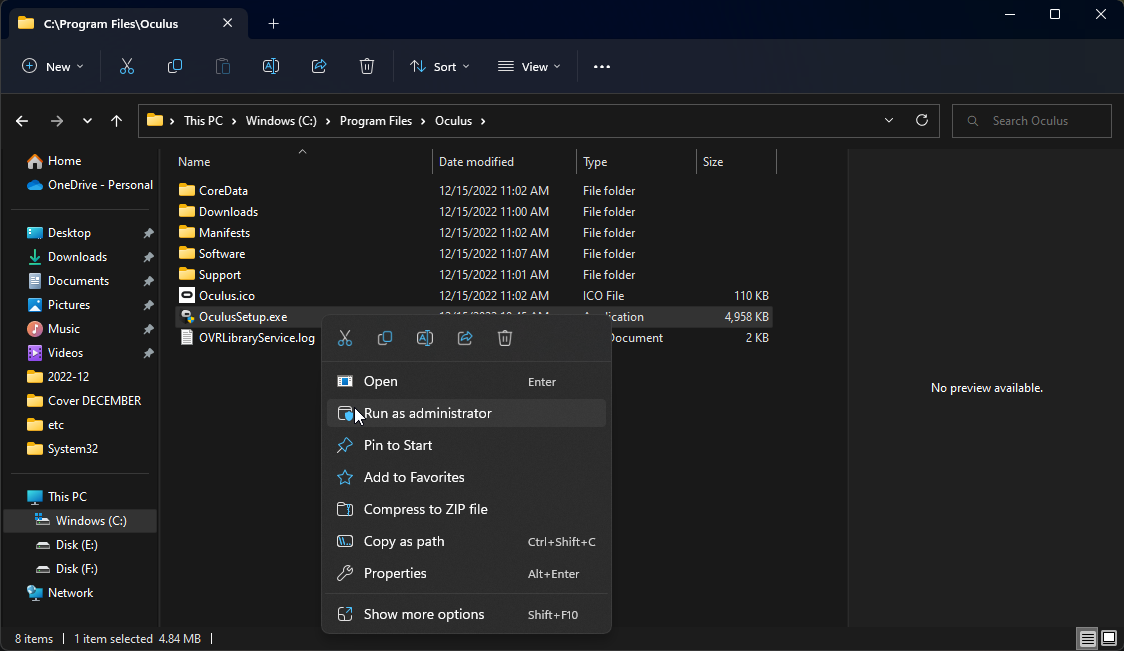Navigate to This PC in the breadcrumb
The width and height of the screenshot is (1124, 651).
pos(204,121)
